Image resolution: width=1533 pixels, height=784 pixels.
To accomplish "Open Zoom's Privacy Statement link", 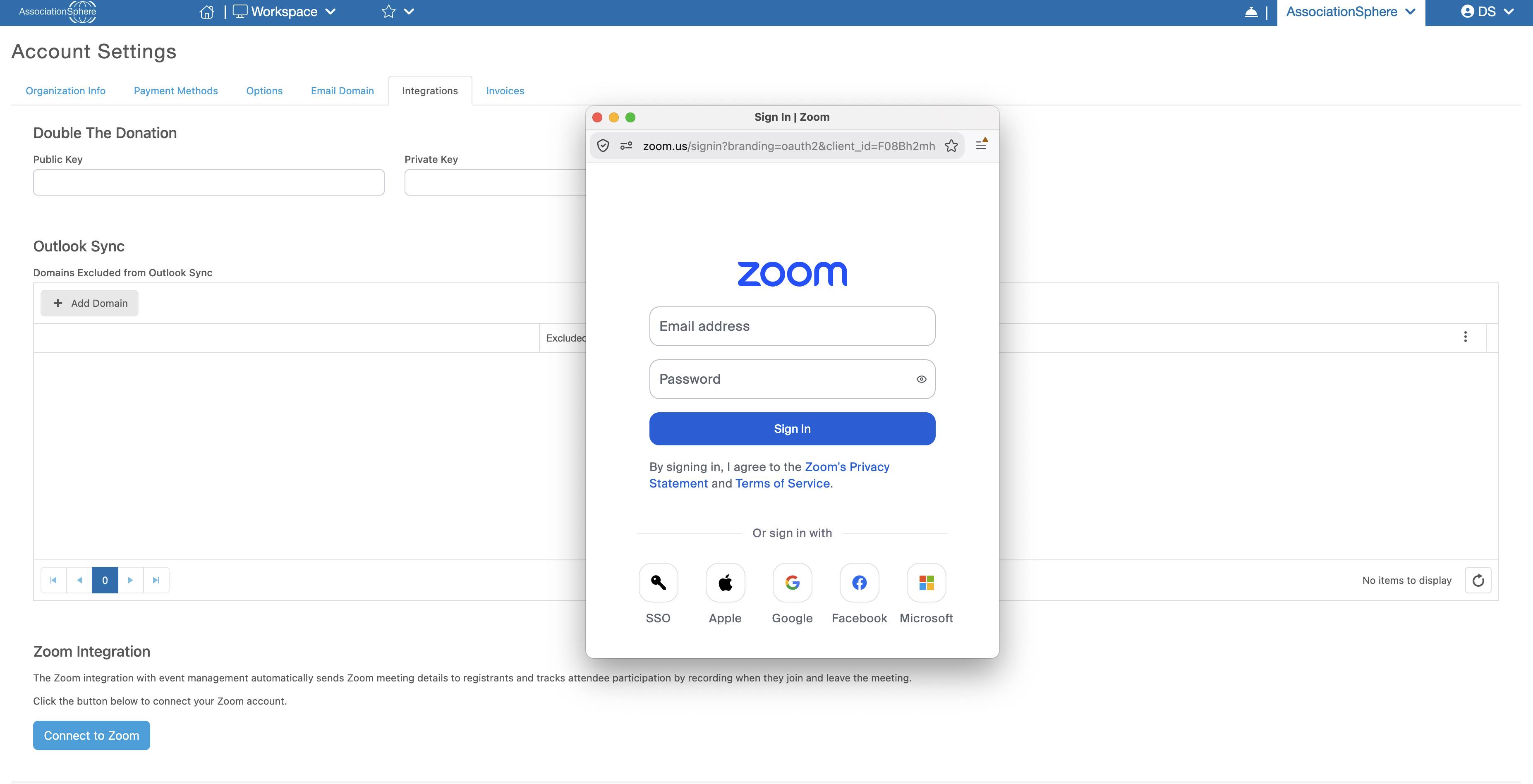I will coord(847,467).
